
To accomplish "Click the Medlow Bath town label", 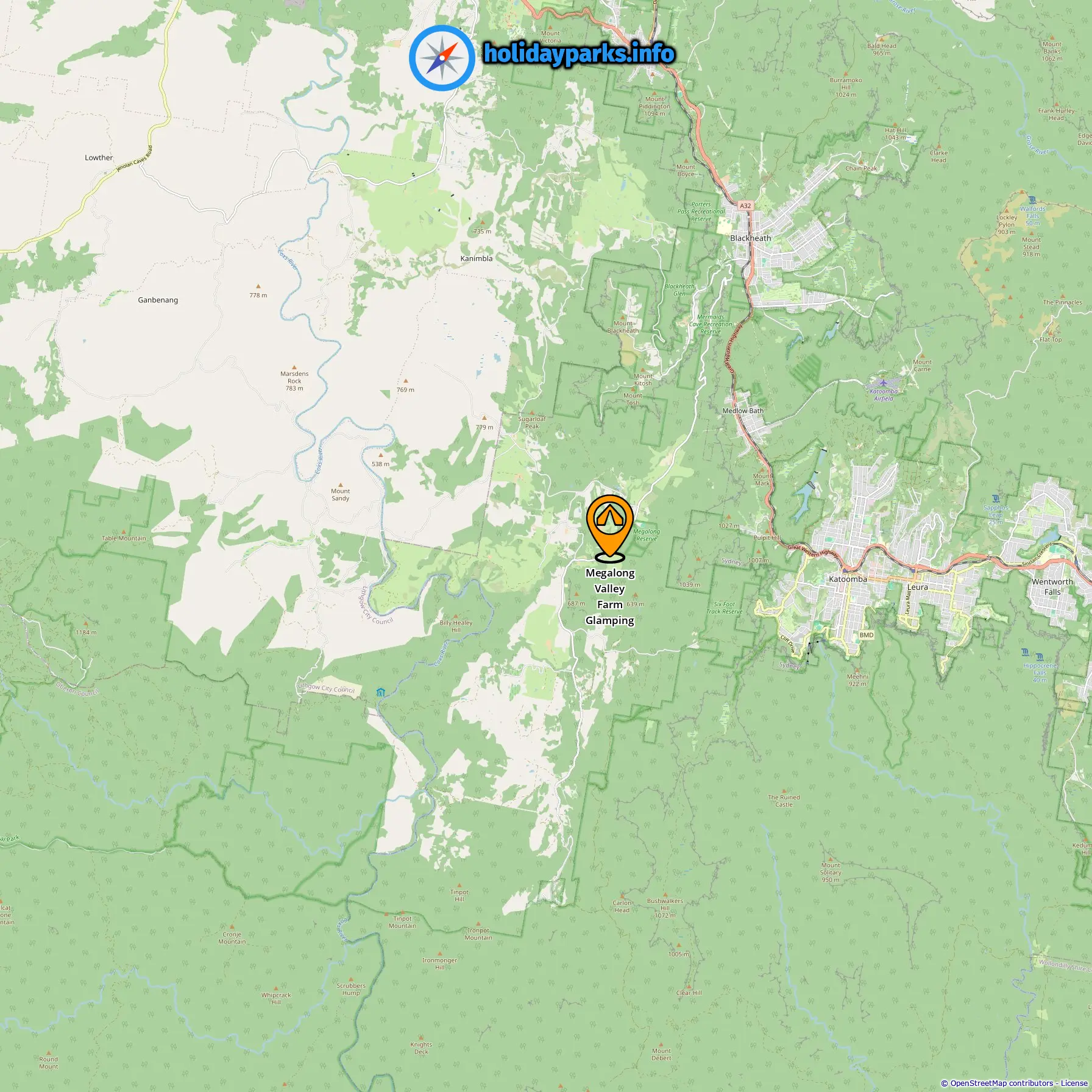I will pos(743,411).
